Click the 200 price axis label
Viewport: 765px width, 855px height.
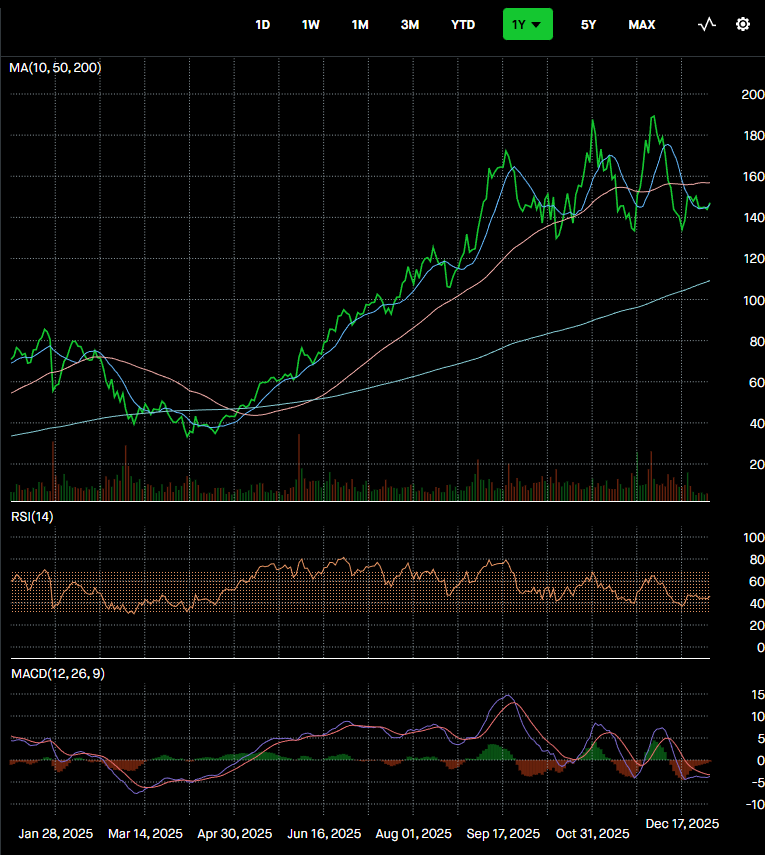coord(752,94)
